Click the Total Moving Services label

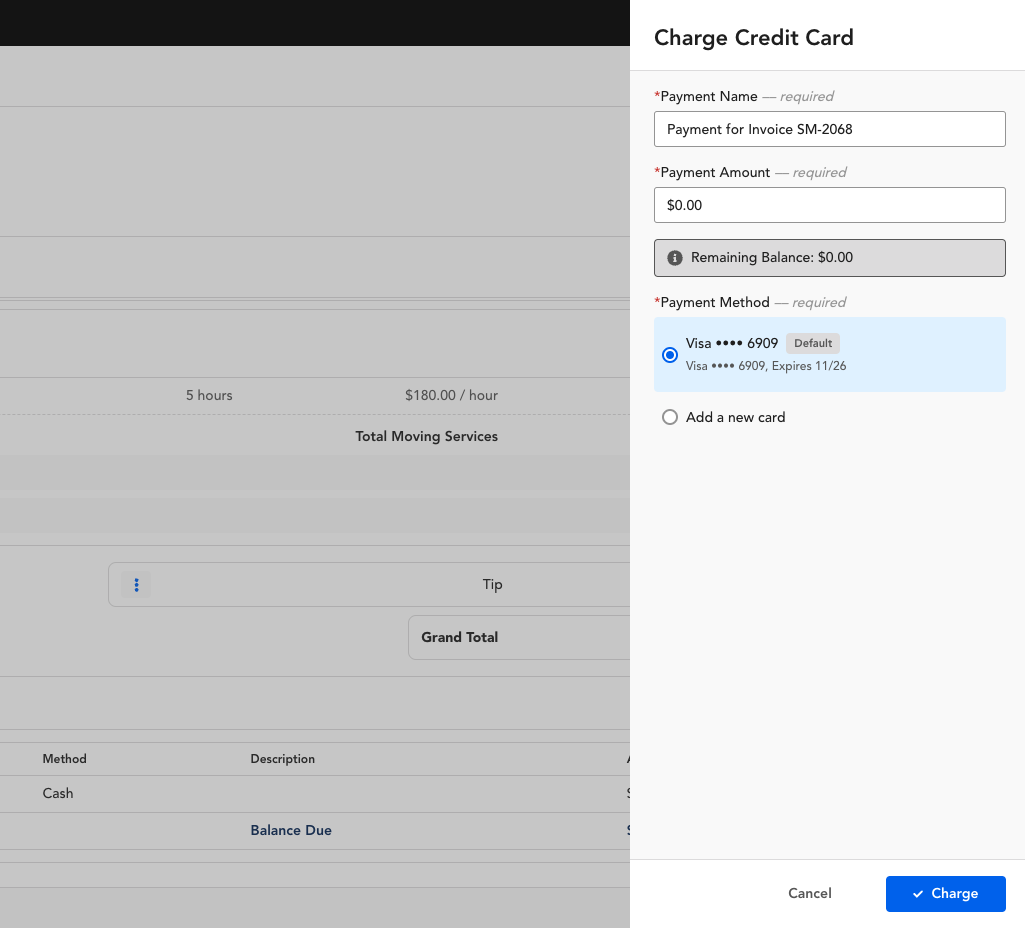[x=426, y=436]
